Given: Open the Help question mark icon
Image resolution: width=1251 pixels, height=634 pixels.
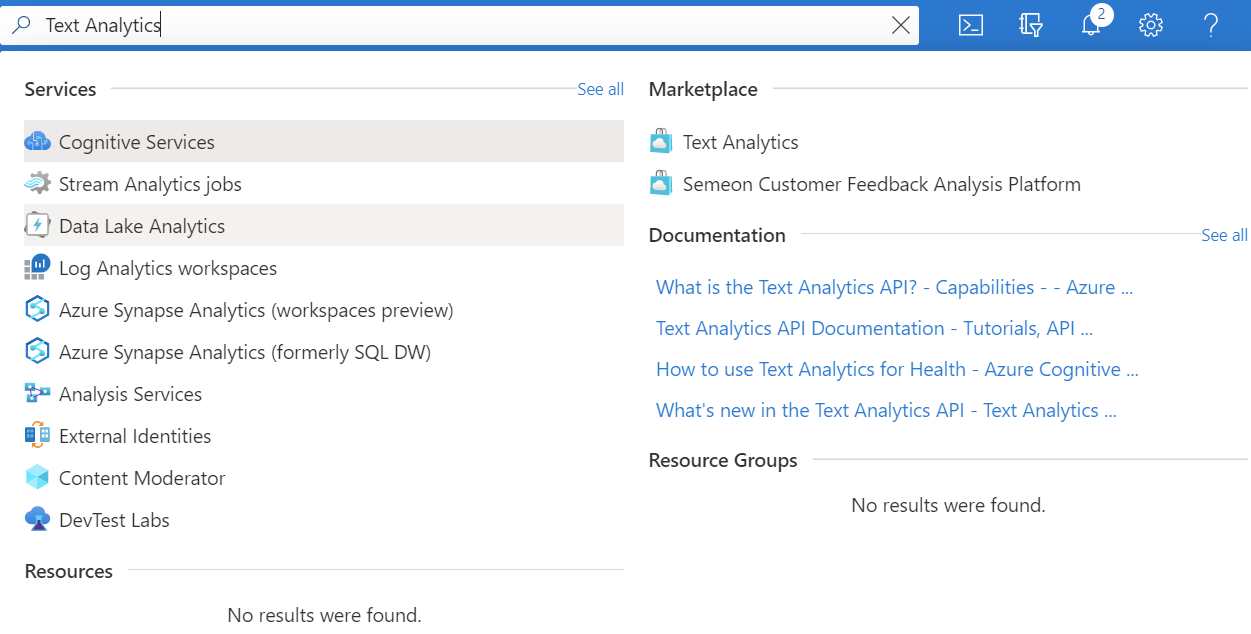Looking at the screenshot, I should point(1211,25).
